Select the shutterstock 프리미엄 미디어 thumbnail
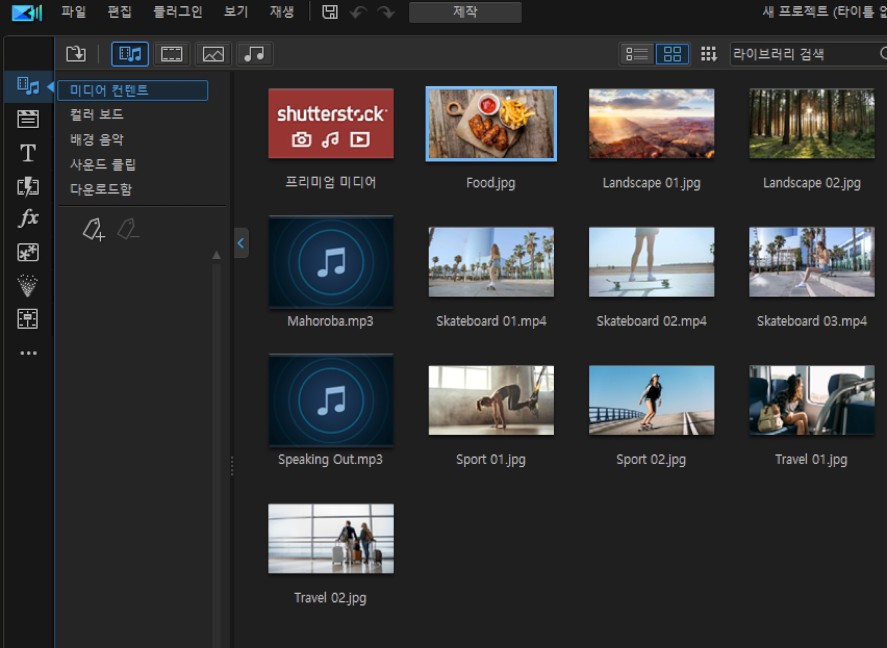Screen dimensions: 887x648 coord(331,123)
